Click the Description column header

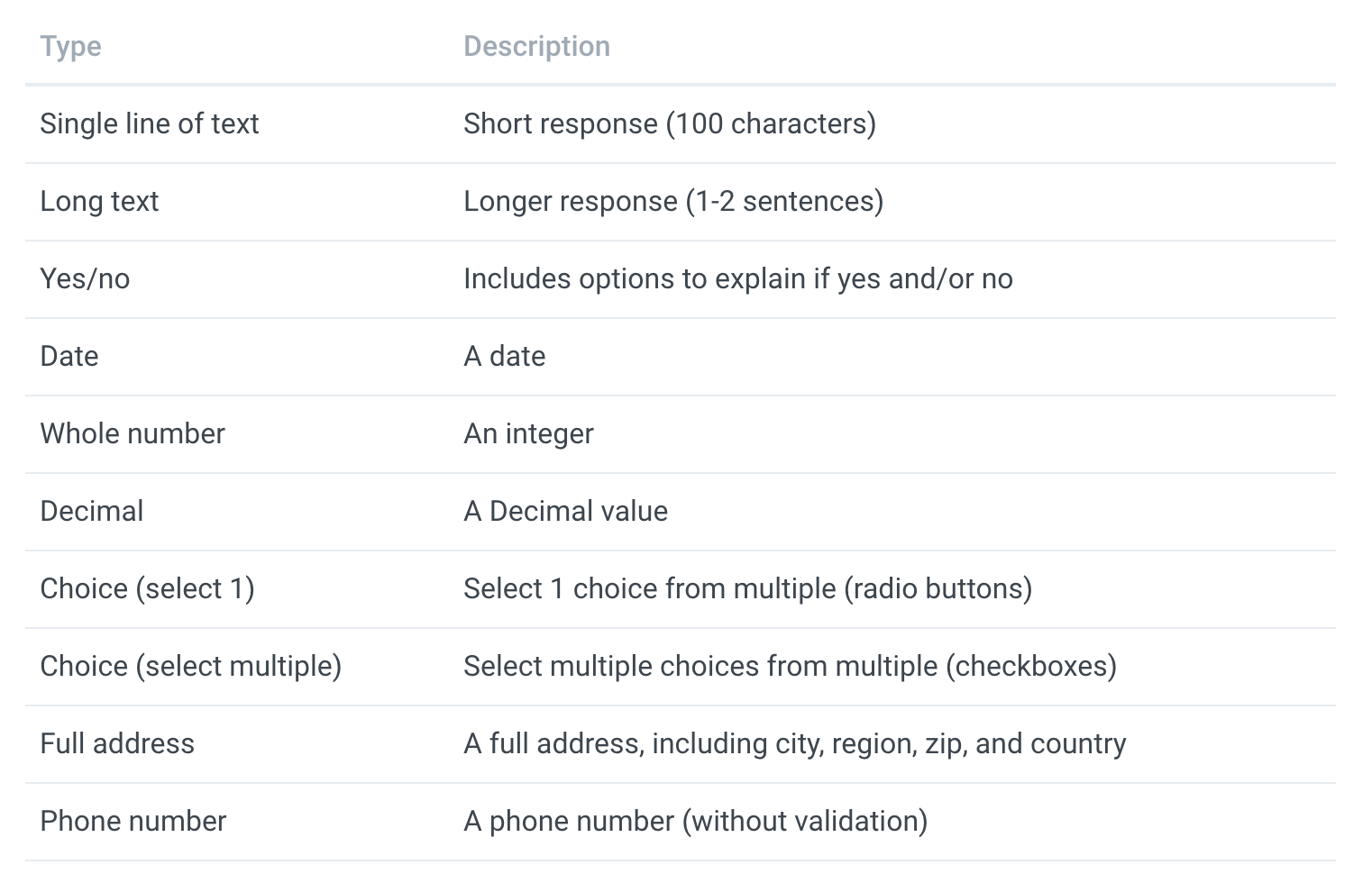536,47
